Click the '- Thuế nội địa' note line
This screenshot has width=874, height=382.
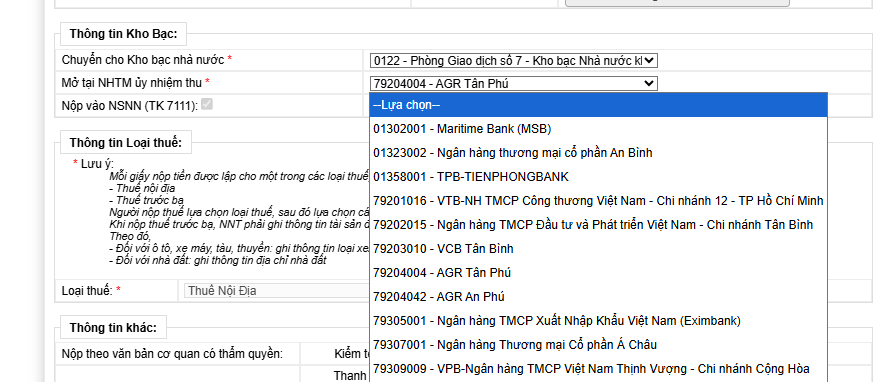point(142,188)
